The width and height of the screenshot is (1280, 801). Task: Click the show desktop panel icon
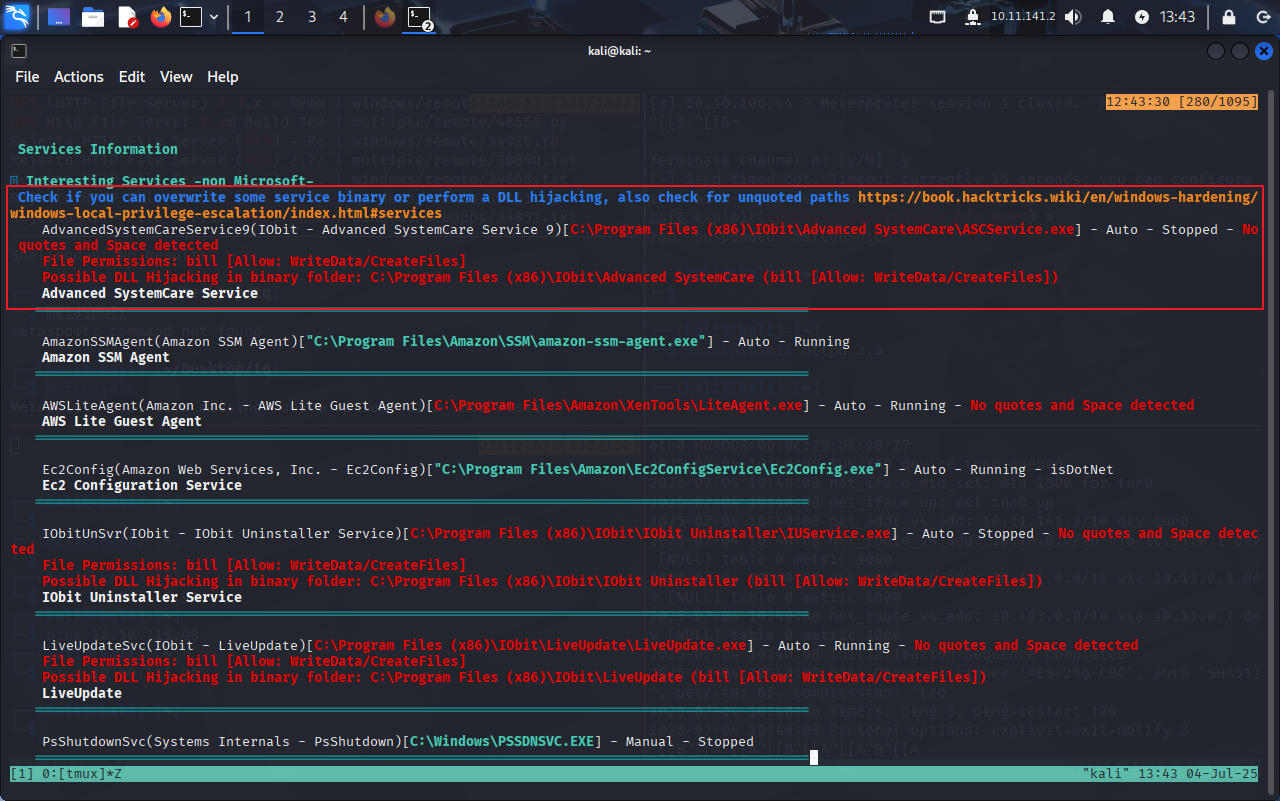pyautogui.click(x=59, y=17)
